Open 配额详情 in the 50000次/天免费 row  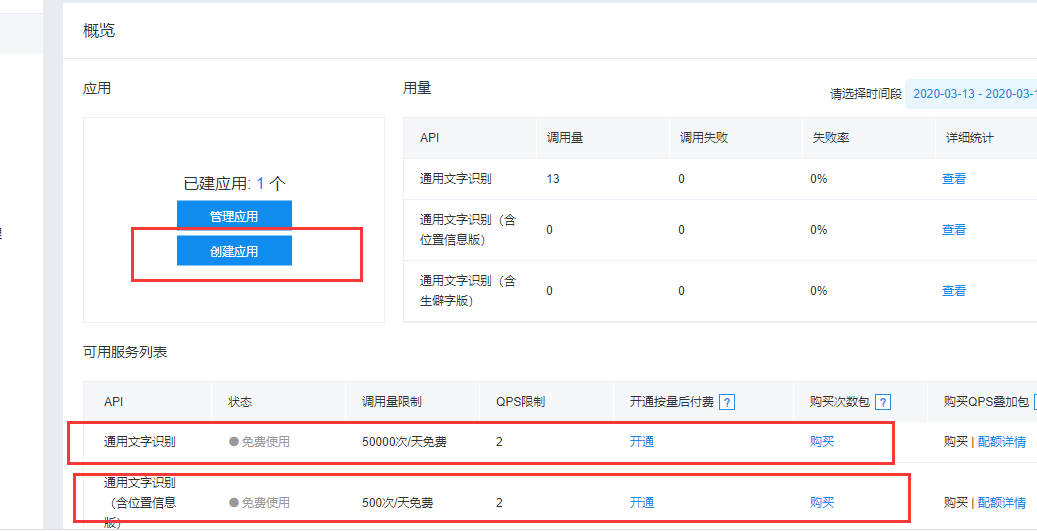point(1002,442)
